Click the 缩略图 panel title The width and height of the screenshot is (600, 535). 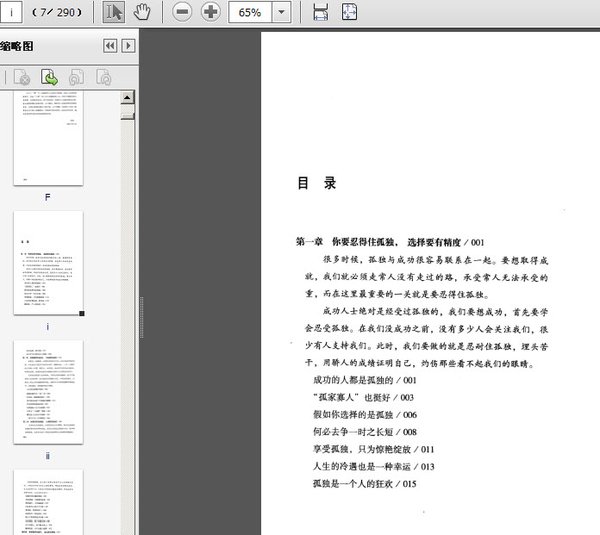click(17, 46)
